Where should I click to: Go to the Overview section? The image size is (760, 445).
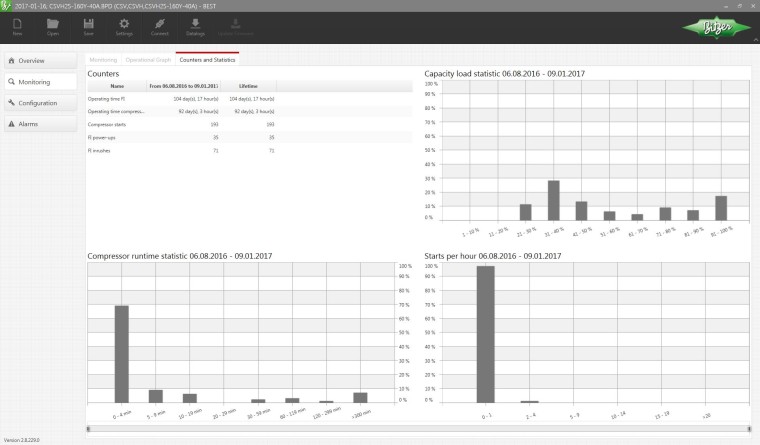tap(39, 61)
